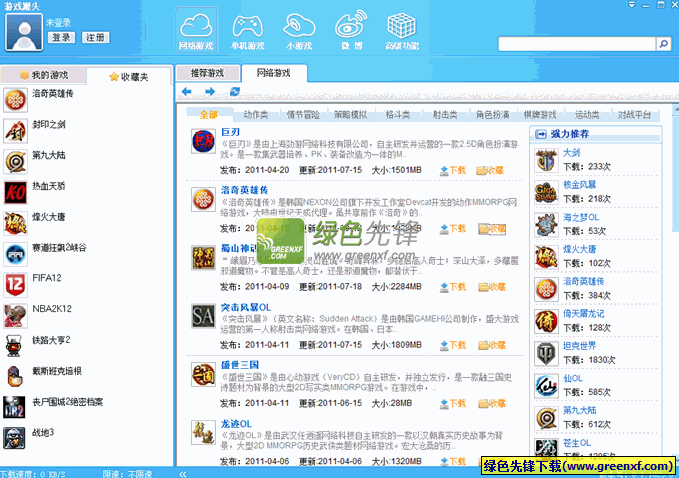The height and width of the screenshot is (478, 679).
Task: Click the 封印之剑 icon in favorites
Action: (x=16, y=131)
